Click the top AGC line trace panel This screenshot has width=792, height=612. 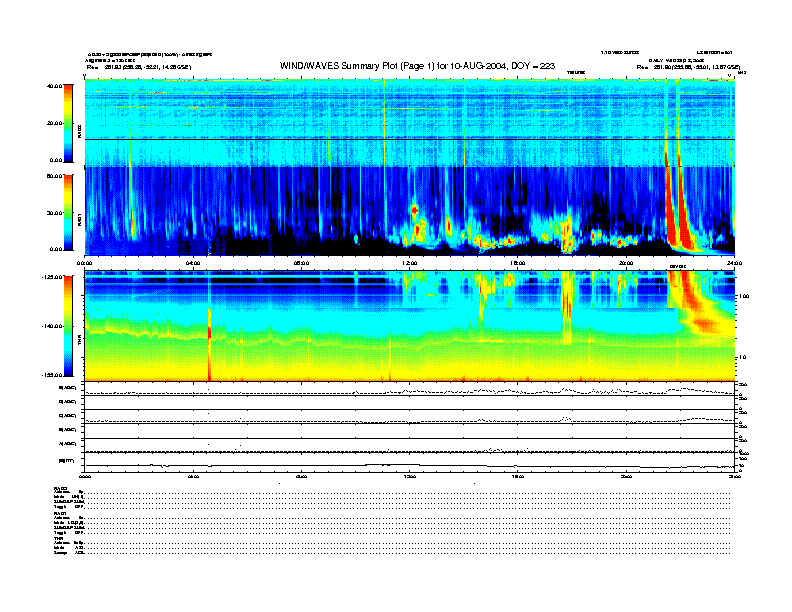coord(409,389)
